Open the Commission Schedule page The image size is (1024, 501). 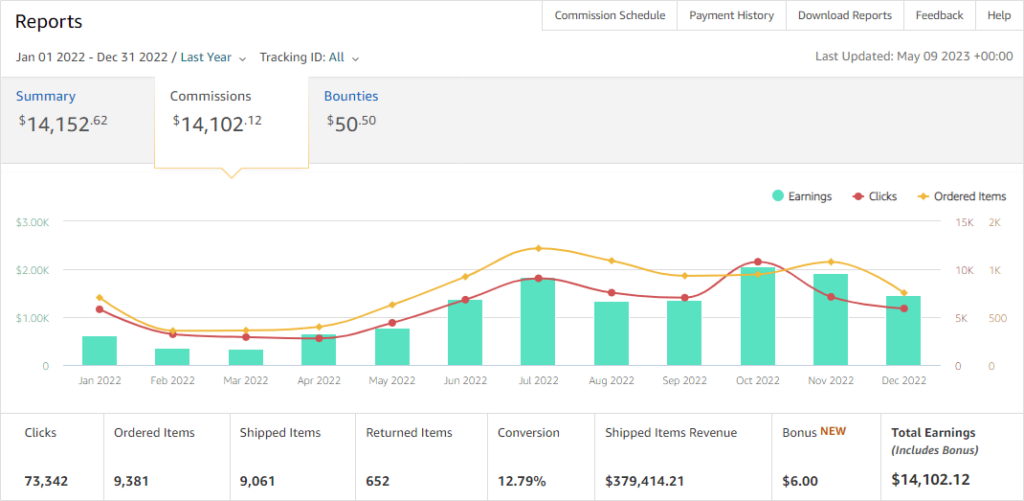(609, 16)
